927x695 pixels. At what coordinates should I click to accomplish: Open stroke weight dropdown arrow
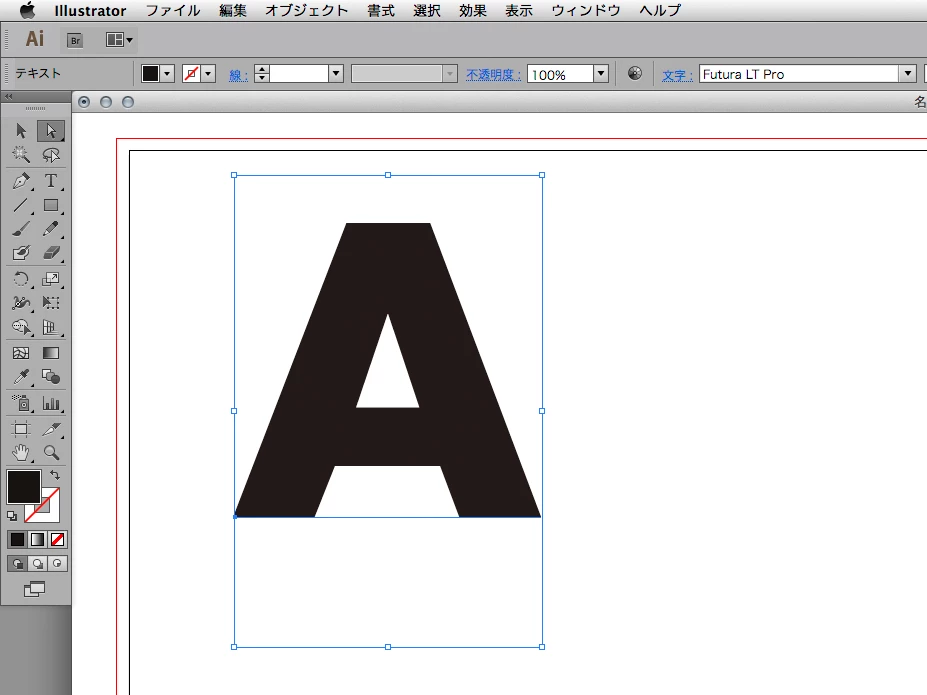(336, 73)
